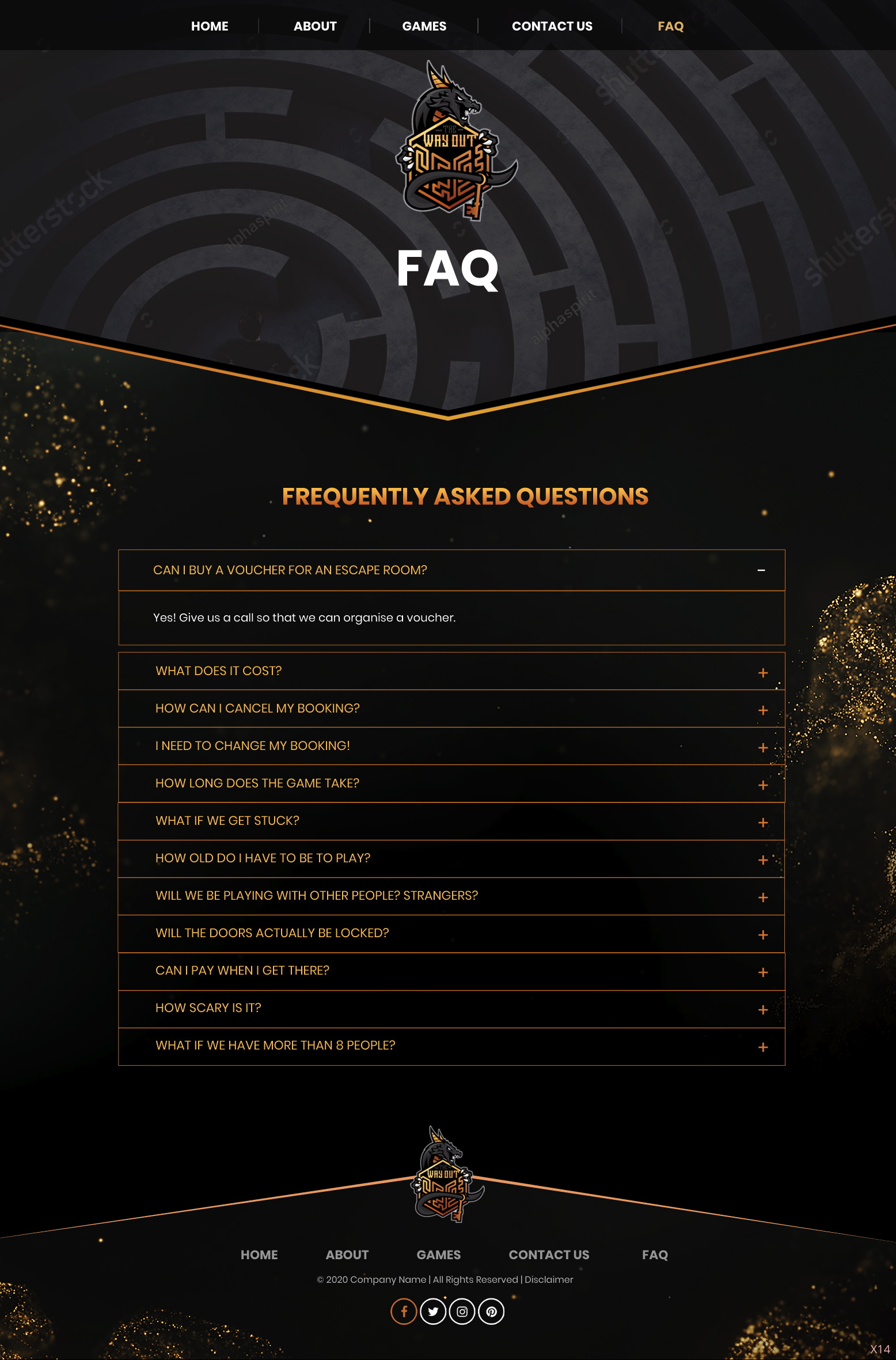
Task: Expand How Can I Cancel My Booking
Action: (451, 709)
